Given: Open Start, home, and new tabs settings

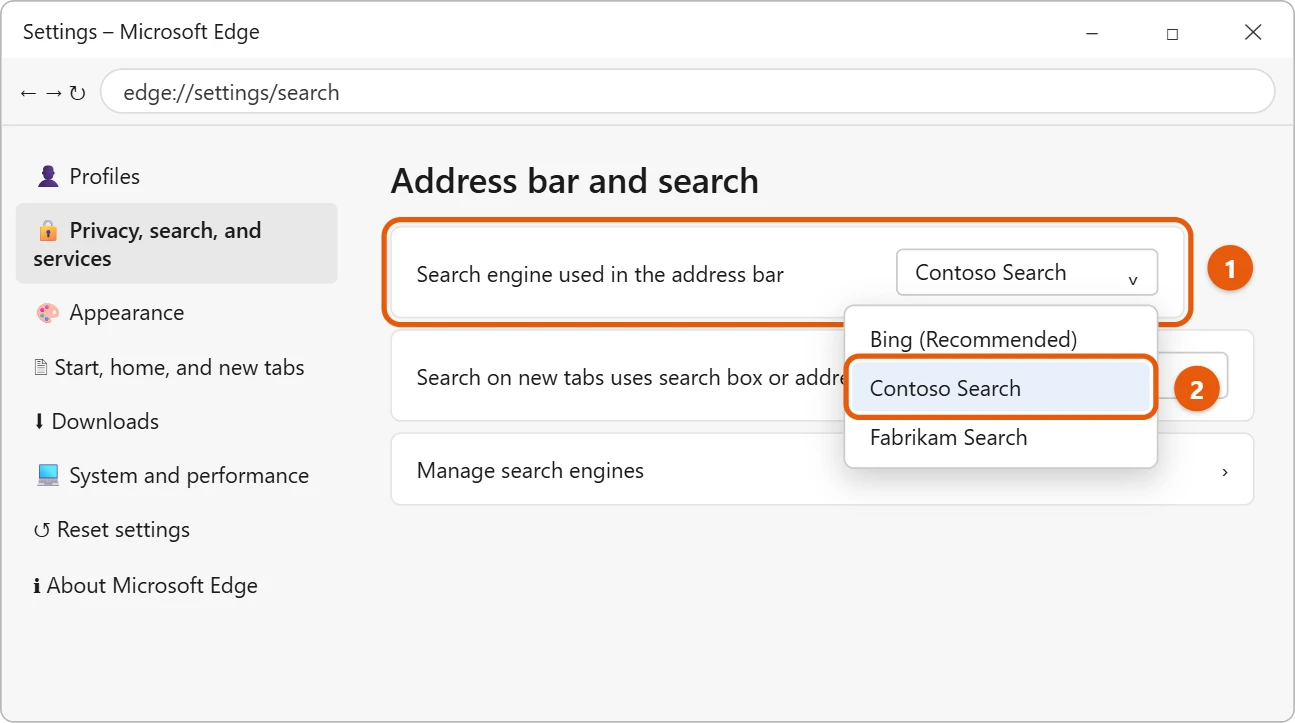Looking at the screenshot, I should [176, 368].
